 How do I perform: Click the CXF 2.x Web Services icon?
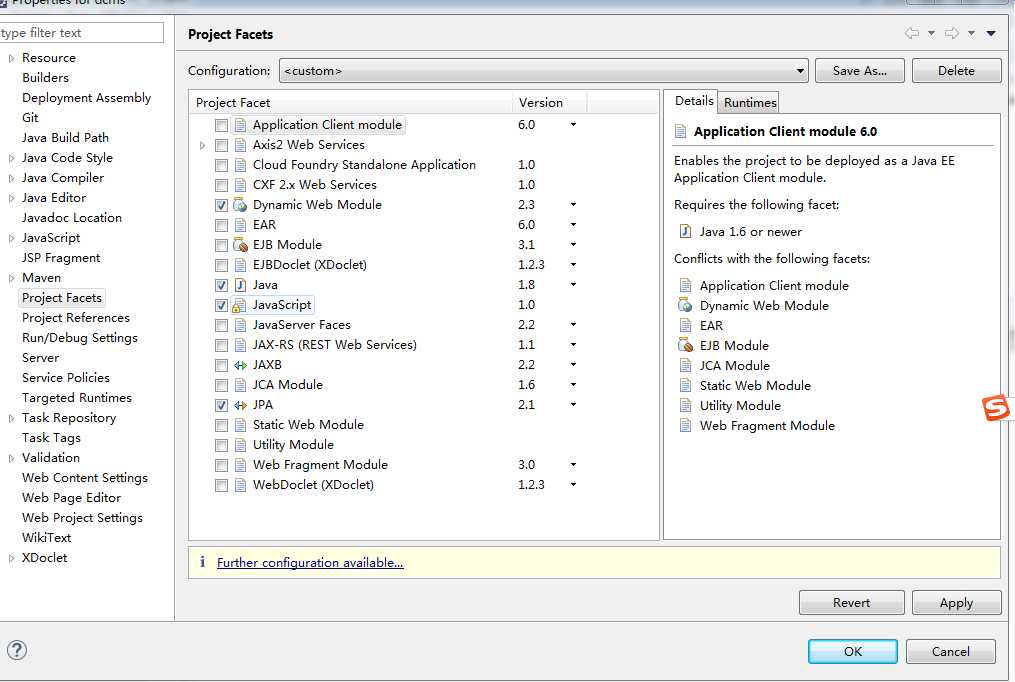pyautogui.click(x=240, y=185)
